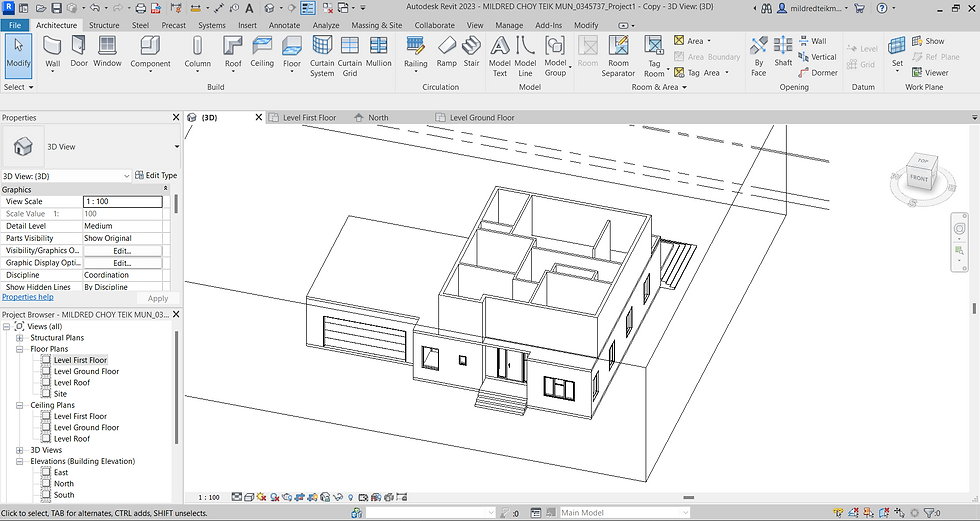
Task: Switch to the Annotate ribbon tab
Action: pyautogui.click(x=284, y=25)
